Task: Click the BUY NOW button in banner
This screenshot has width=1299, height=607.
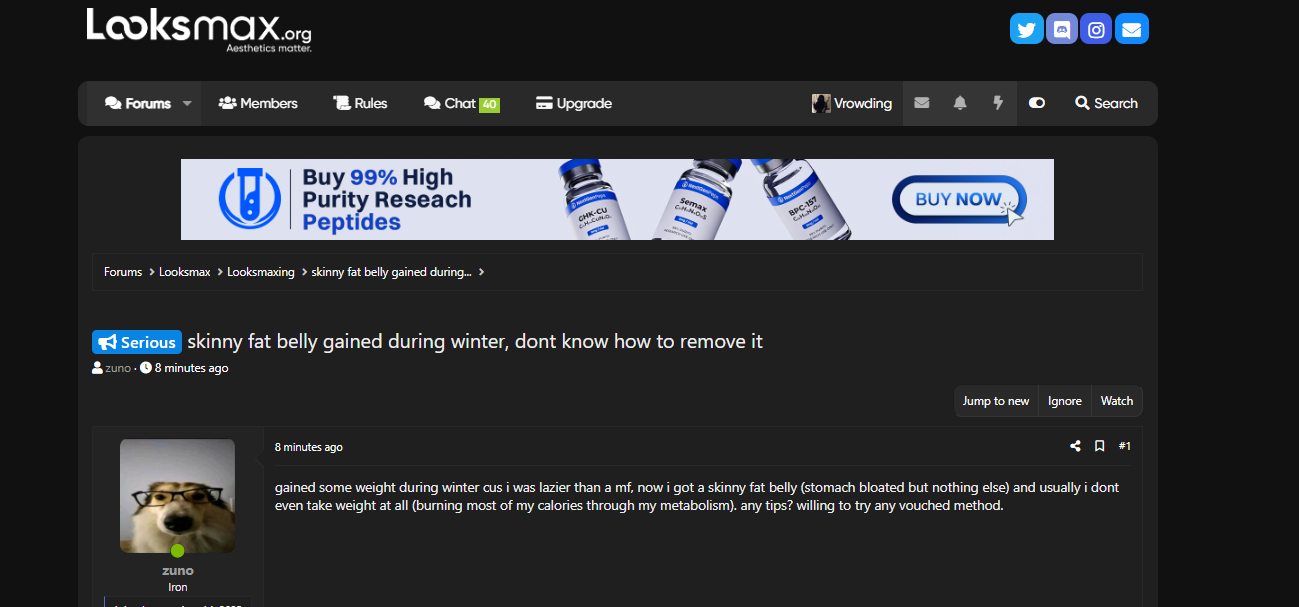Action: (x=959, y=199)
